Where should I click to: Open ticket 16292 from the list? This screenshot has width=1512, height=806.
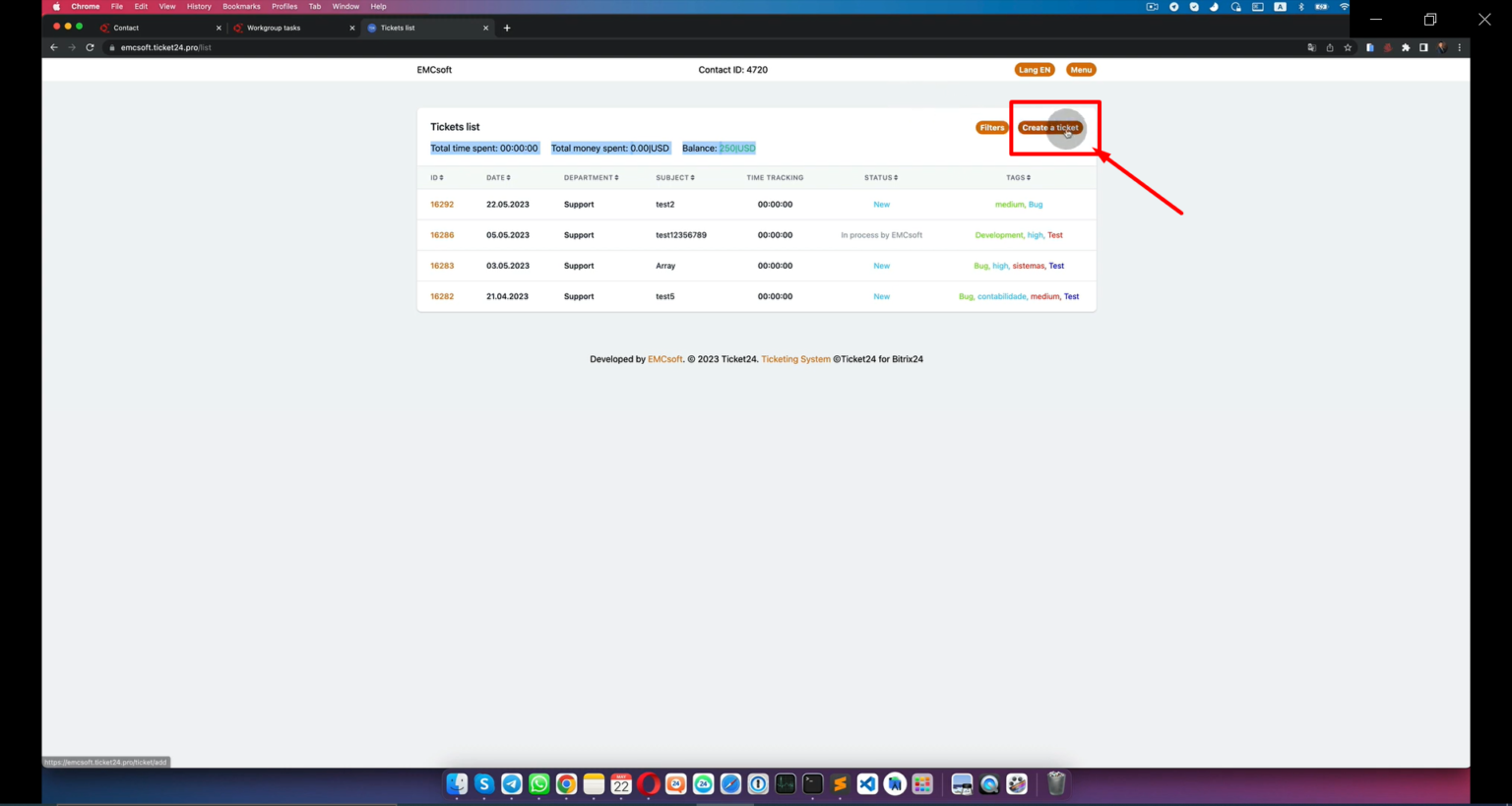(x=442, y=204)
